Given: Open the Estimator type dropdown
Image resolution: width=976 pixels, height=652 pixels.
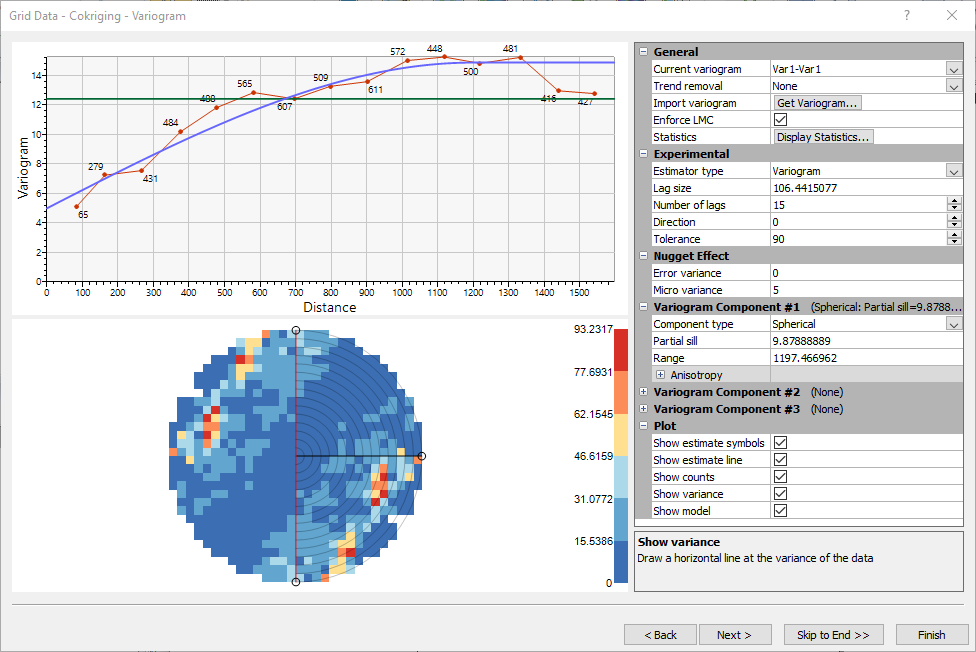Looking at the screenshot, I should (954, 171).
